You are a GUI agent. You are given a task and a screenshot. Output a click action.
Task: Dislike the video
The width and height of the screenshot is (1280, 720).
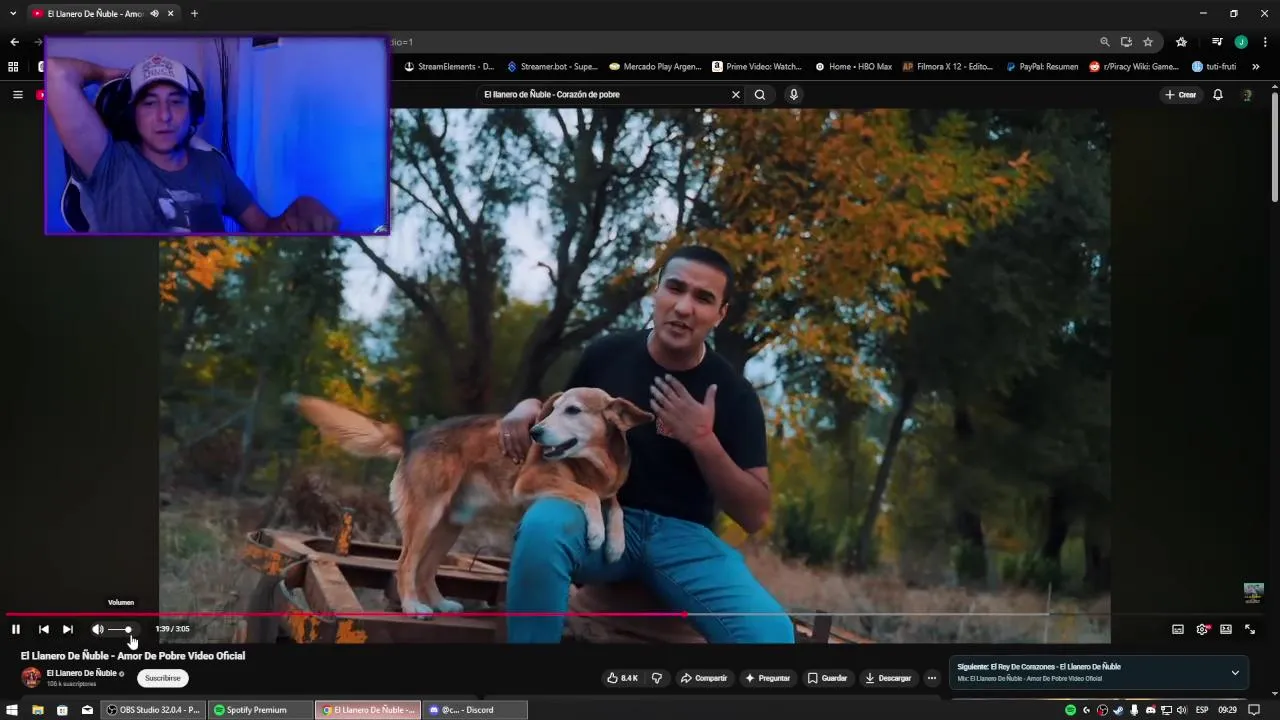pyautogui.click(x=657, y=678)
